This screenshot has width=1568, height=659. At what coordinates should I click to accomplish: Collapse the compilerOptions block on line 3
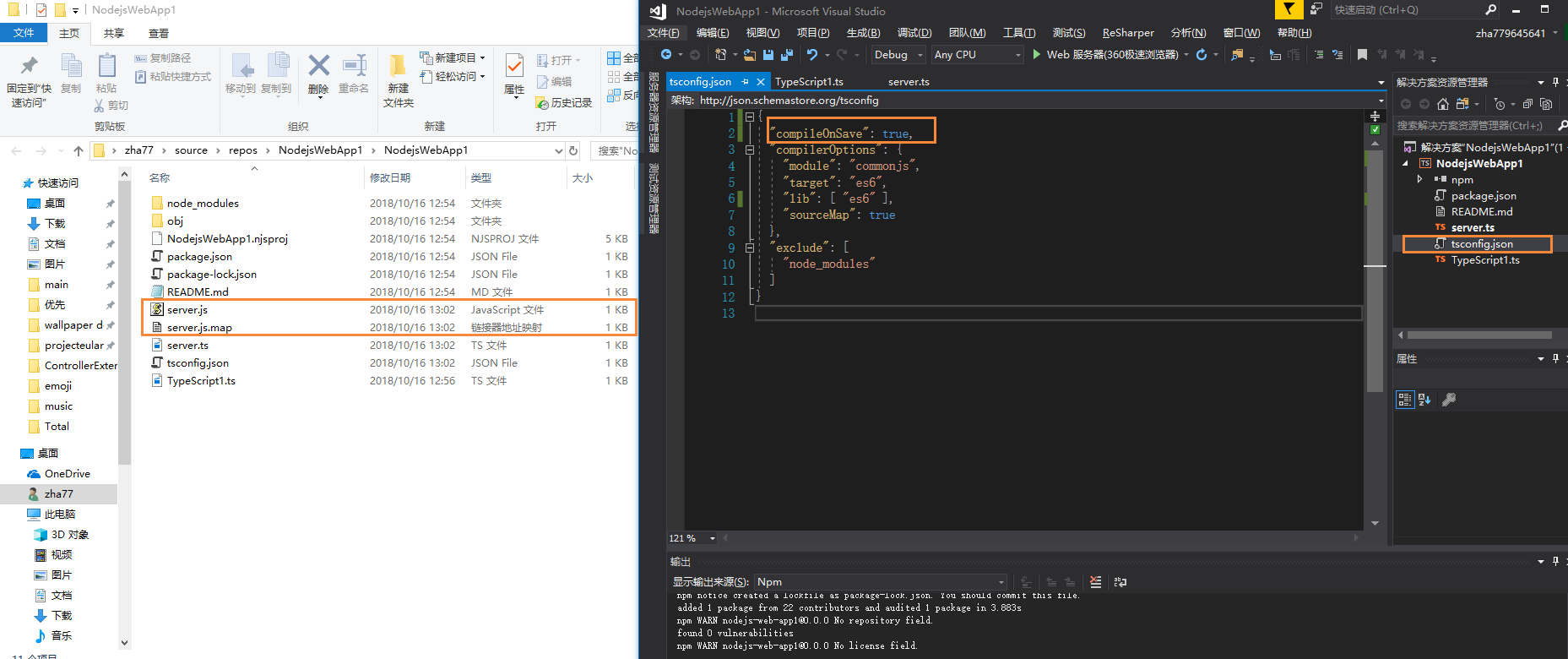pyautogui.click(x=749, y=150)
